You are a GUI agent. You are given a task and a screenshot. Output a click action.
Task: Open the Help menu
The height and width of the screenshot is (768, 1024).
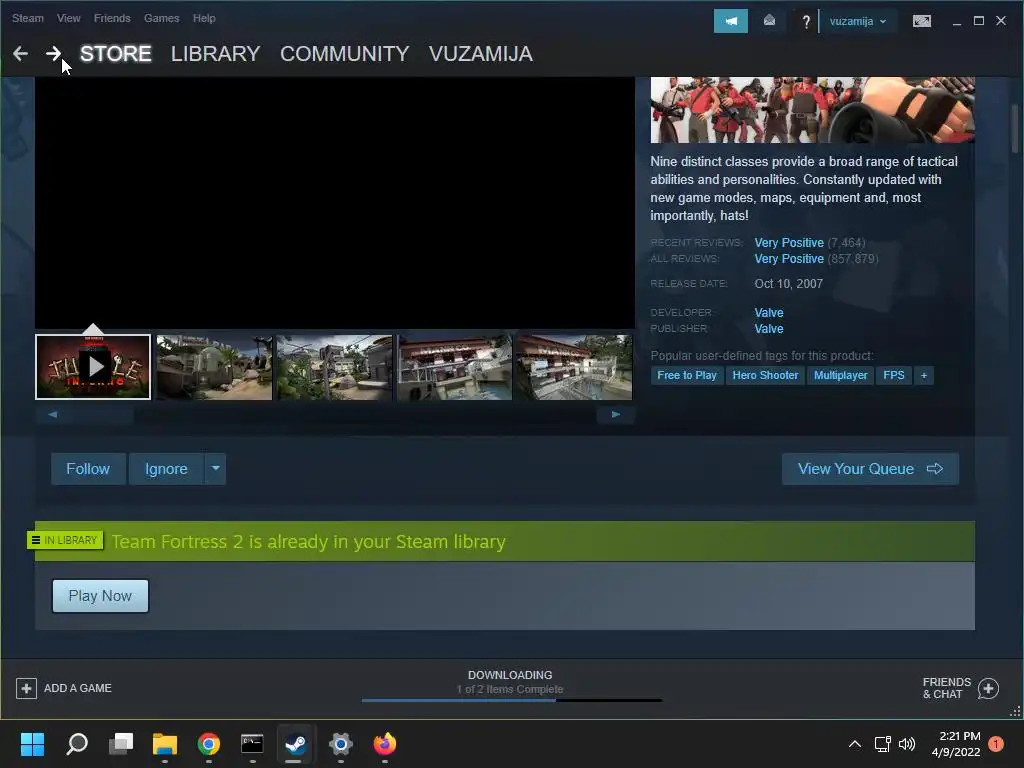click(x=204, y=18)
